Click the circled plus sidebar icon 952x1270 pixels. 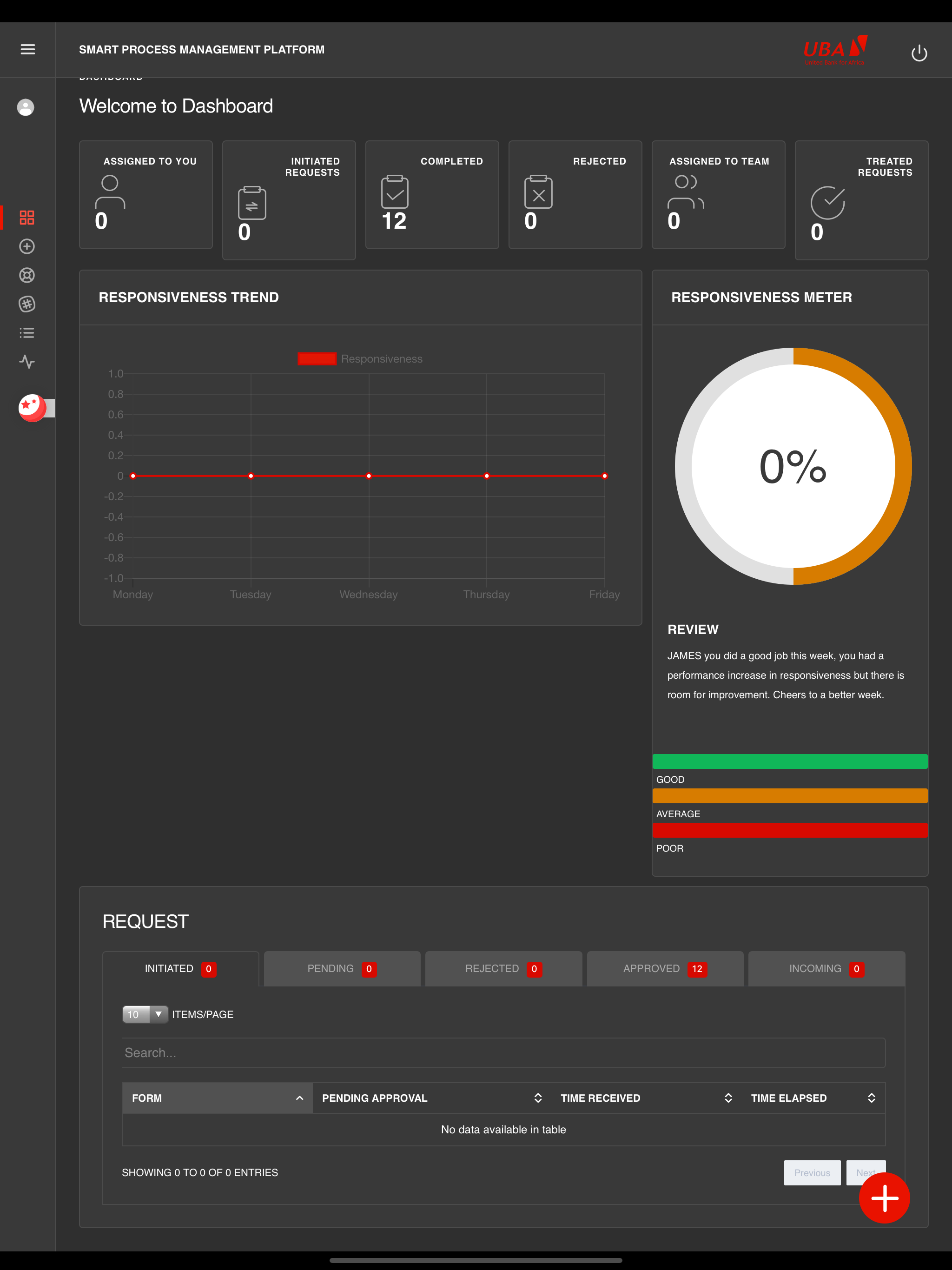(x=27, y=246)
